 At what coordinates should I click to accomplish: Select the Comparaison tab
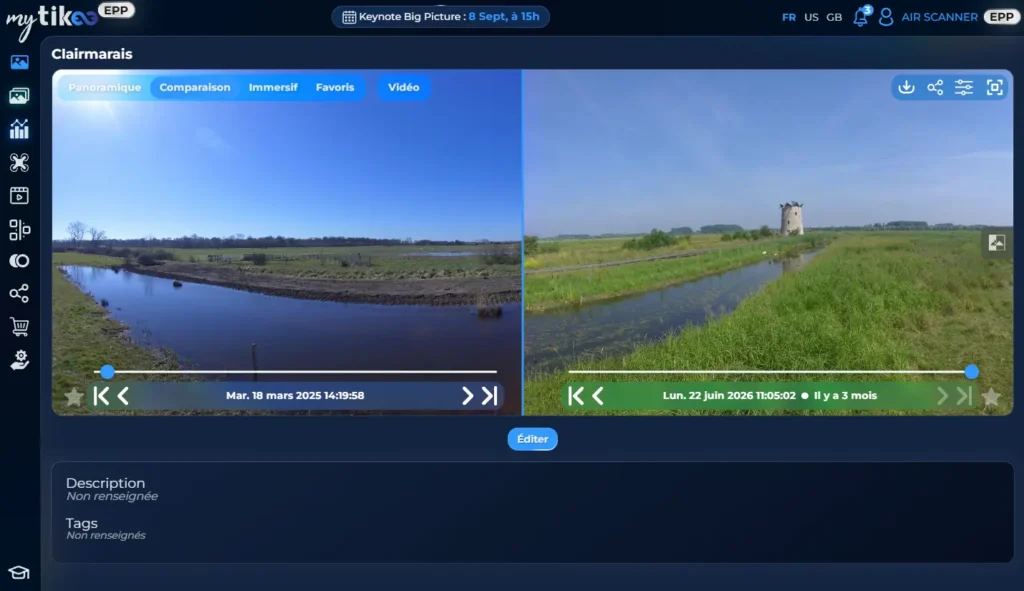[195, 88]
